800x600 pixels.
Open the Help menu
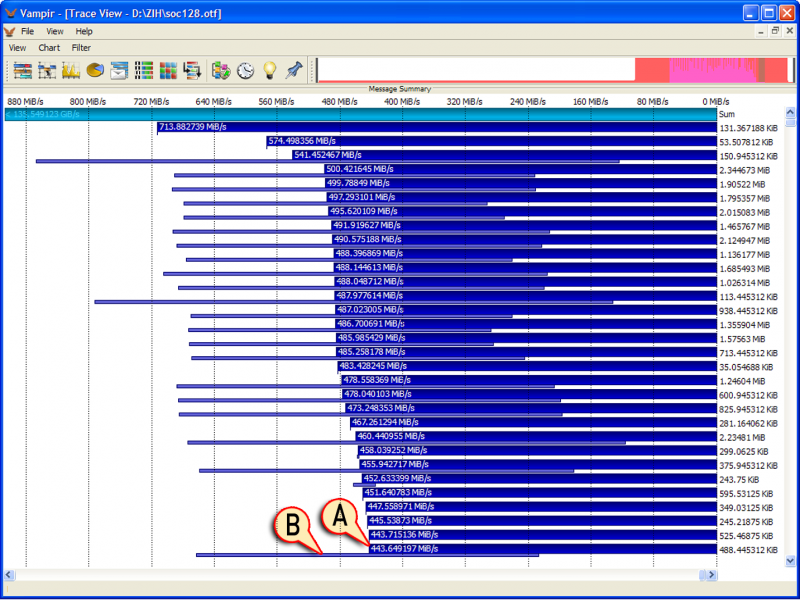pos(84,32)
